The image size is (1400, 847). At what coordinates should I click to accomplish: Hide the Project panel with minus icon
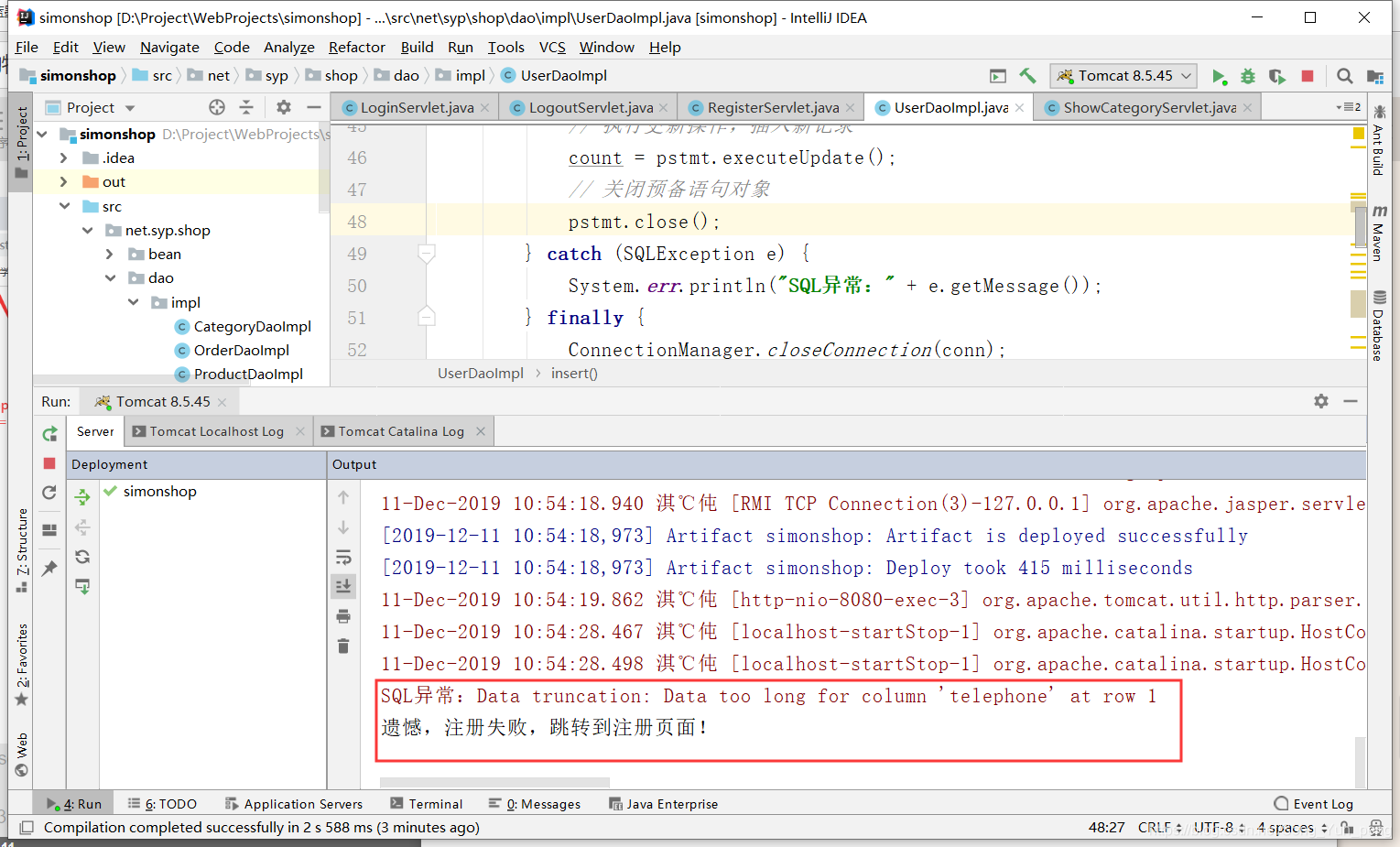[313, 107]
